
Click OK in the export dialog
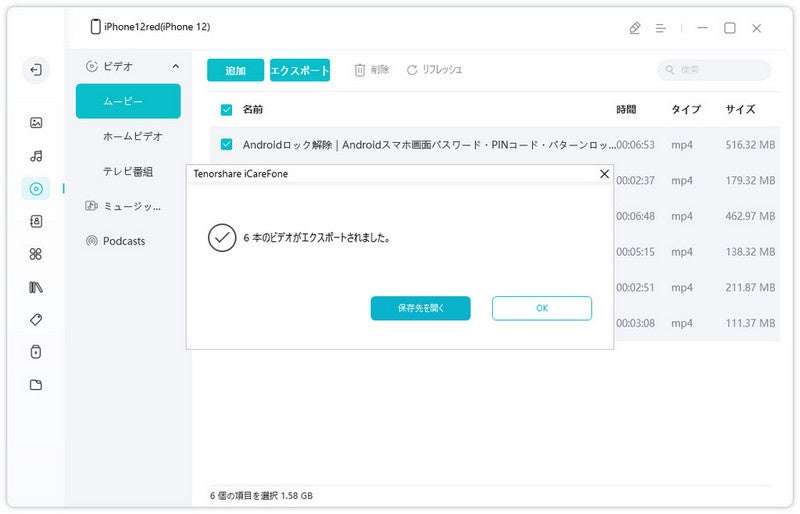coord(542,308)
